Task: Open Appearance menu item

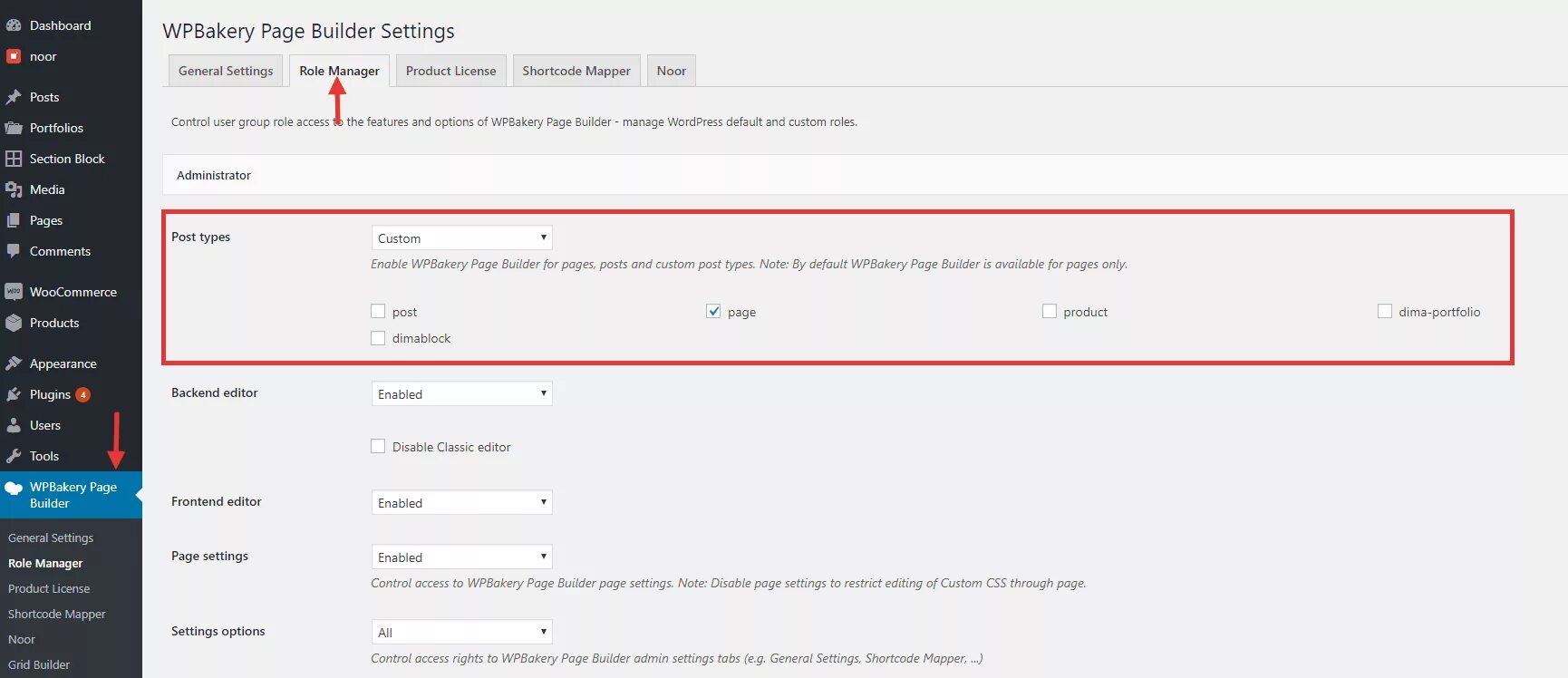Action: click(63, 363)
